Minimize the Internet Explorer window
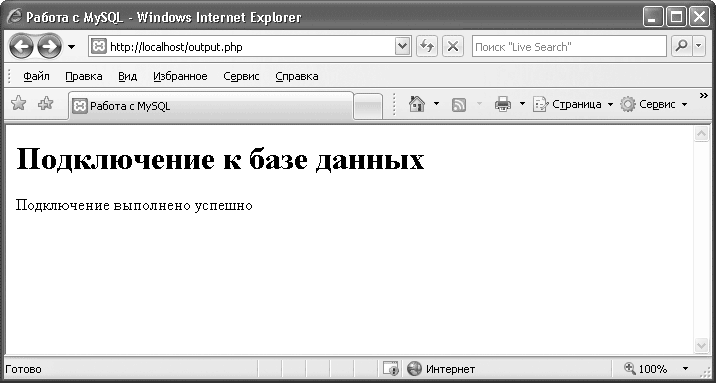Viewport: 716px width, 383px height. click(x=653, y=17)
